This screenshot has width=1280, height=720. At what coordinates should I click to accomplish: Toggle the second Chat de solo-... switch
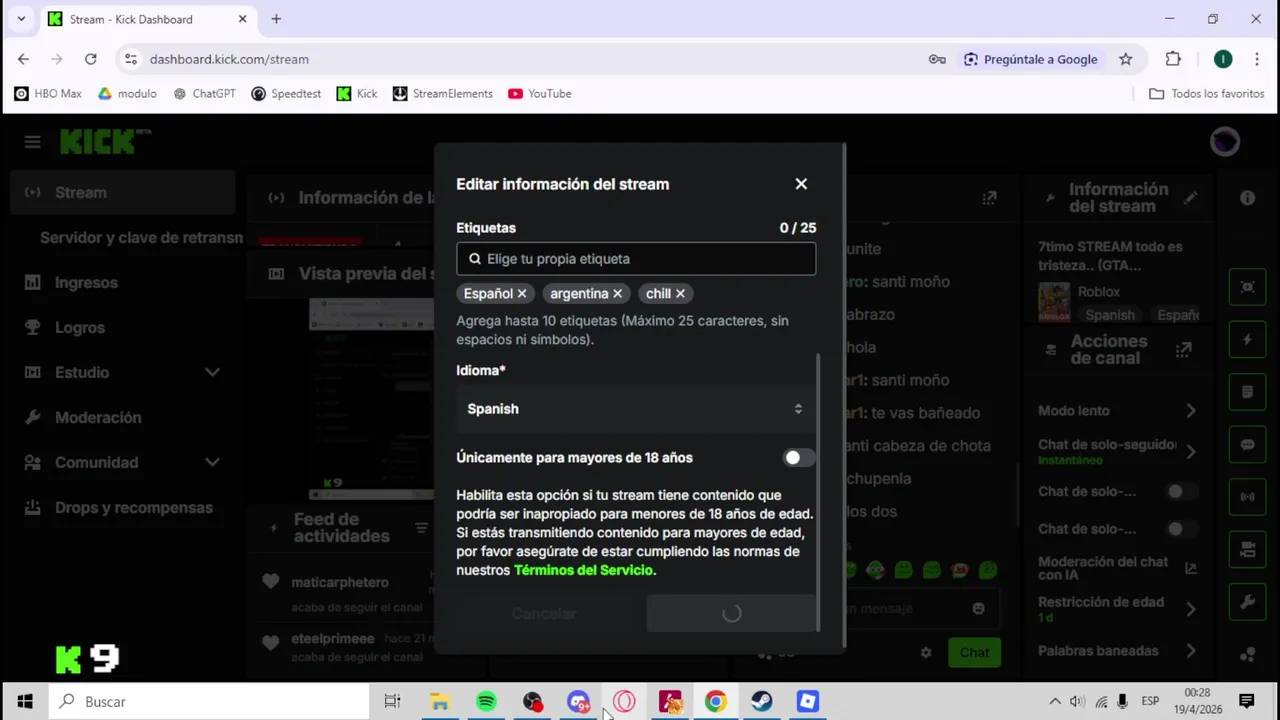click(1181, 529)
